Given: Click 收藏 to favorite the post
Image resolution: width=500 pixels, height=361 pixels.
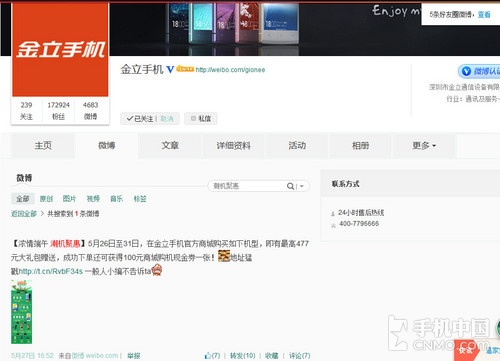Looking at the screenshot, I should pyautogui.click(x=271, y=356).
